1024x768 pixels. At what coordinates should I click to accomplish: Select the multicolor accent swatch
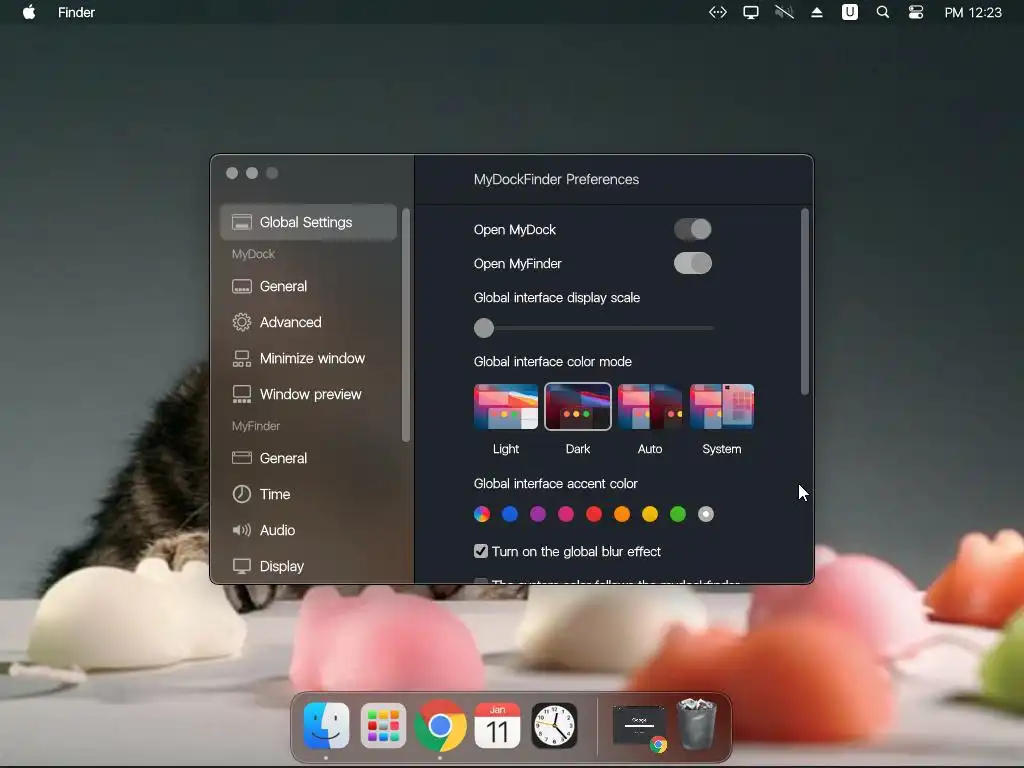tap(482, 514)
